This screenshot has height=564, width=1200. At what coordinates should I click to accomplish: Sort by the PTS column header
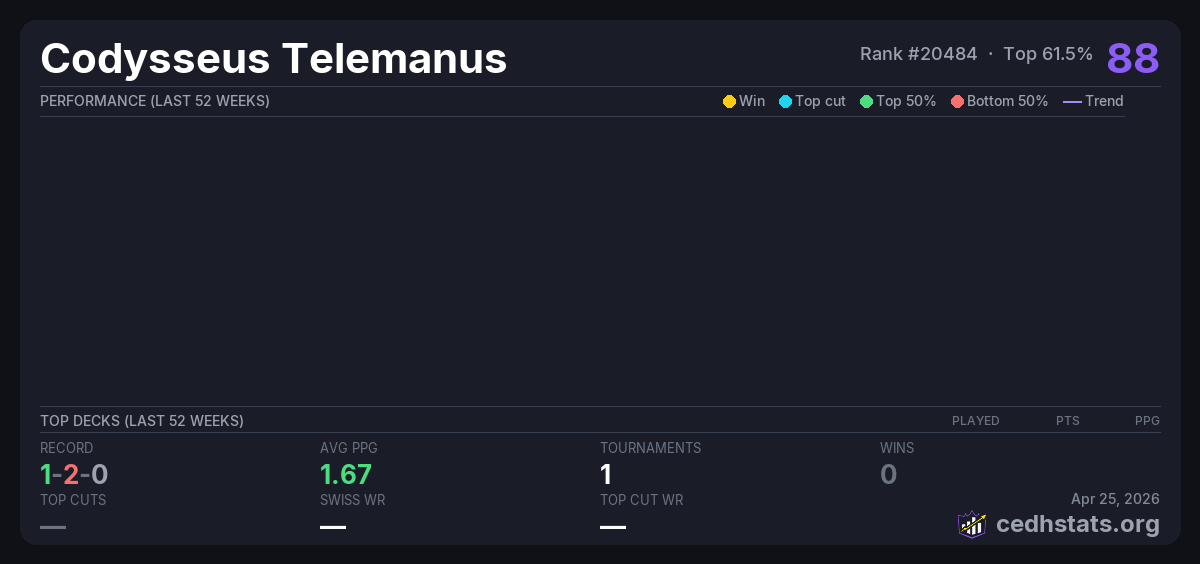tap(1067, 421)
